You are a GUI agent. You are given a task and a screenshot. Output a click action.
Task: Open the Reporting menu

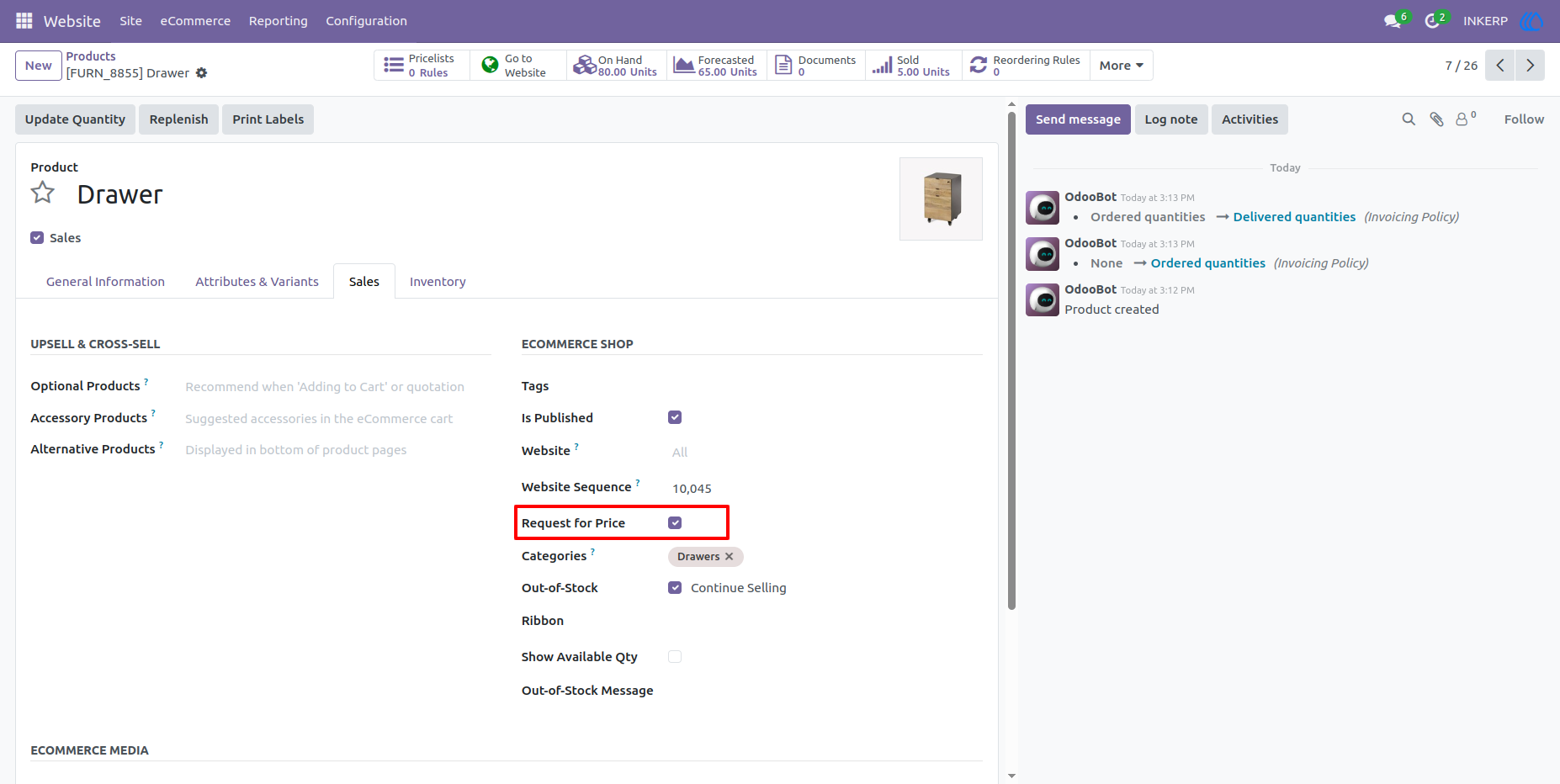(279, 21)
